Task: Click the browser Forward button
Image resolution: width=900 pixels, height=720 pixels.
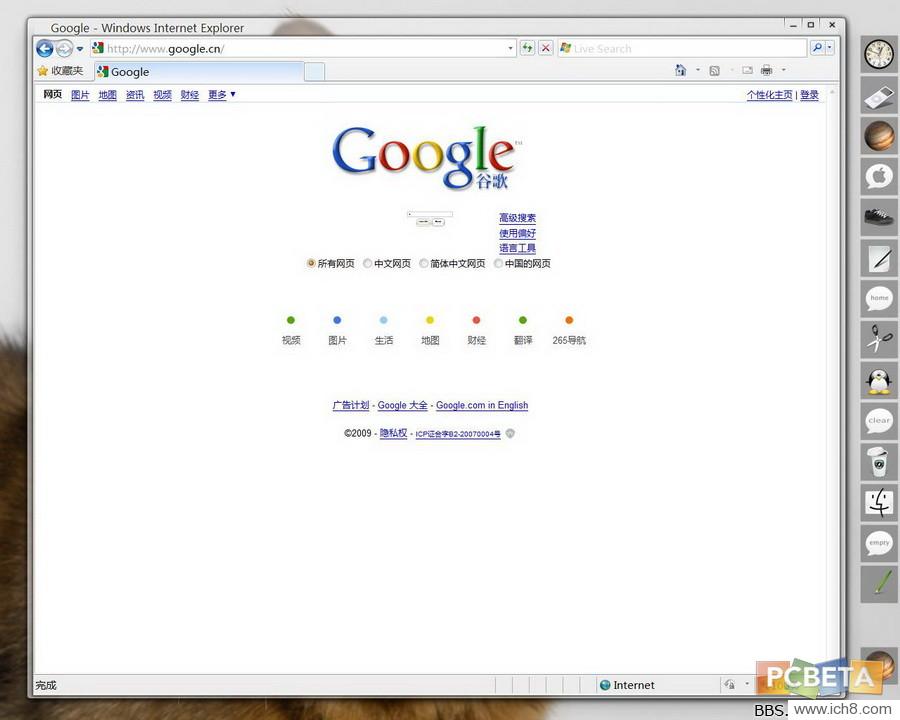Action: pyautogui.click(x=64, y=49)
